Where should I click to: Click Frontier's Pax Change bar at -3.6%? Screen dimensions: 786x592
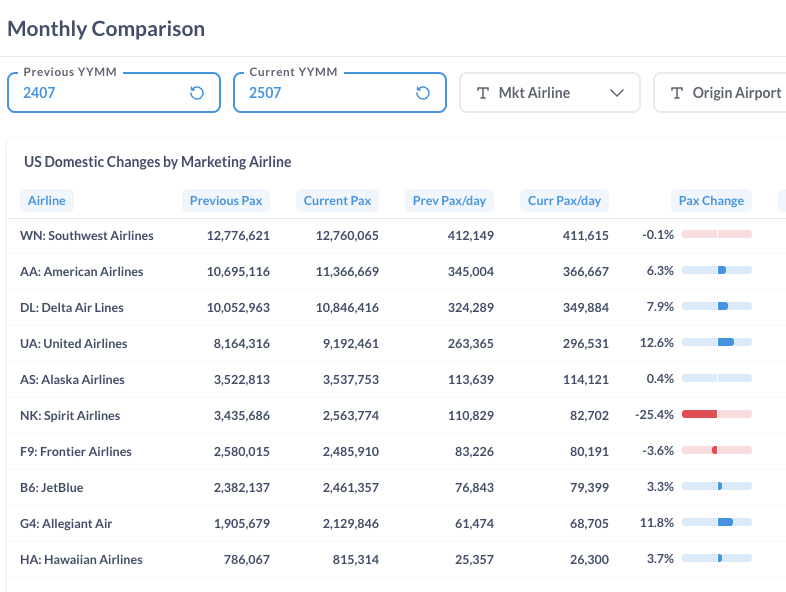pyautogui.click(x=717, y=450)
